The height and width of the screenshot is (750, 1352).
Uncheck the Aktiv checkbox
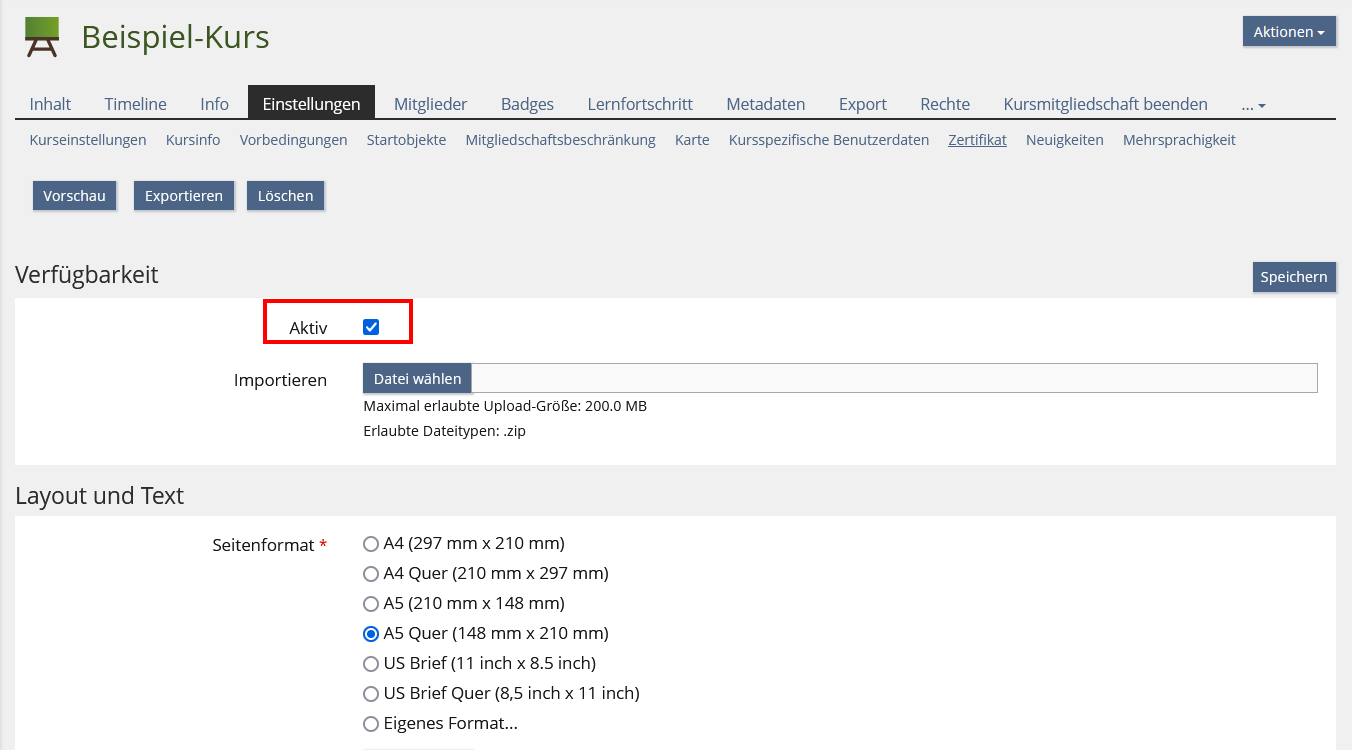point(371,327)
